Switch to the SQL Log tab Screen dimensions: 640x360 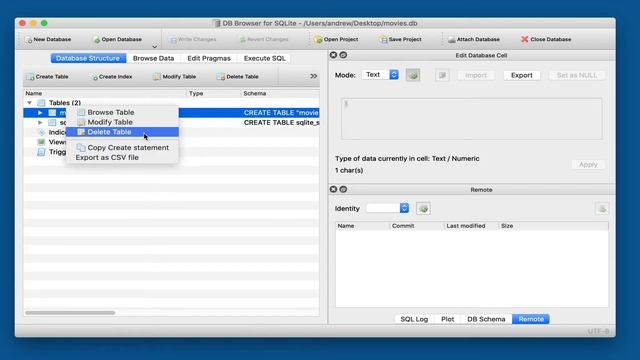pos(414,319)
